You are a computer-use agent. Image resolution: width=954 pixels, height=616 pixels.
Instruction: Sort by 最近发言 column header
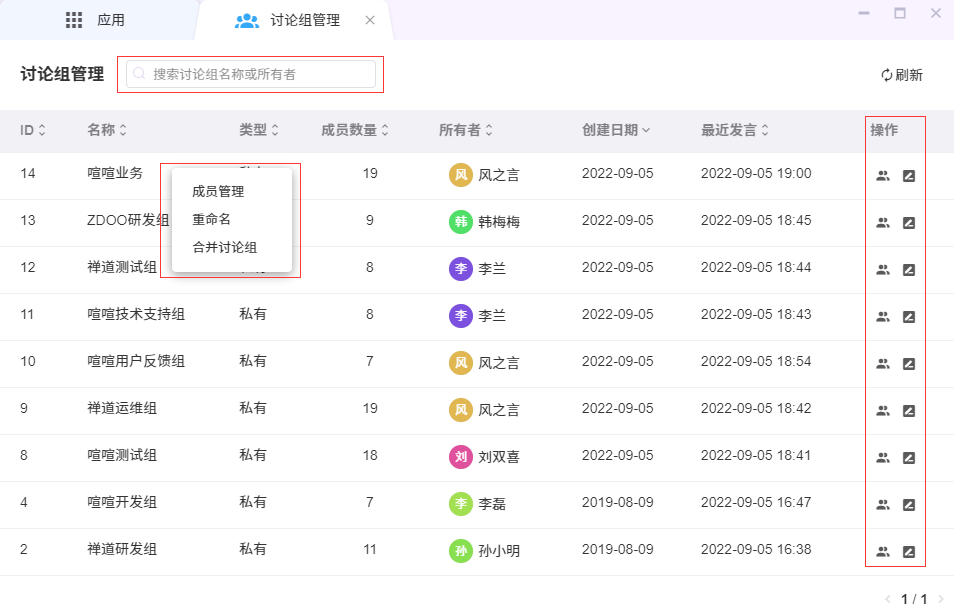735,130
